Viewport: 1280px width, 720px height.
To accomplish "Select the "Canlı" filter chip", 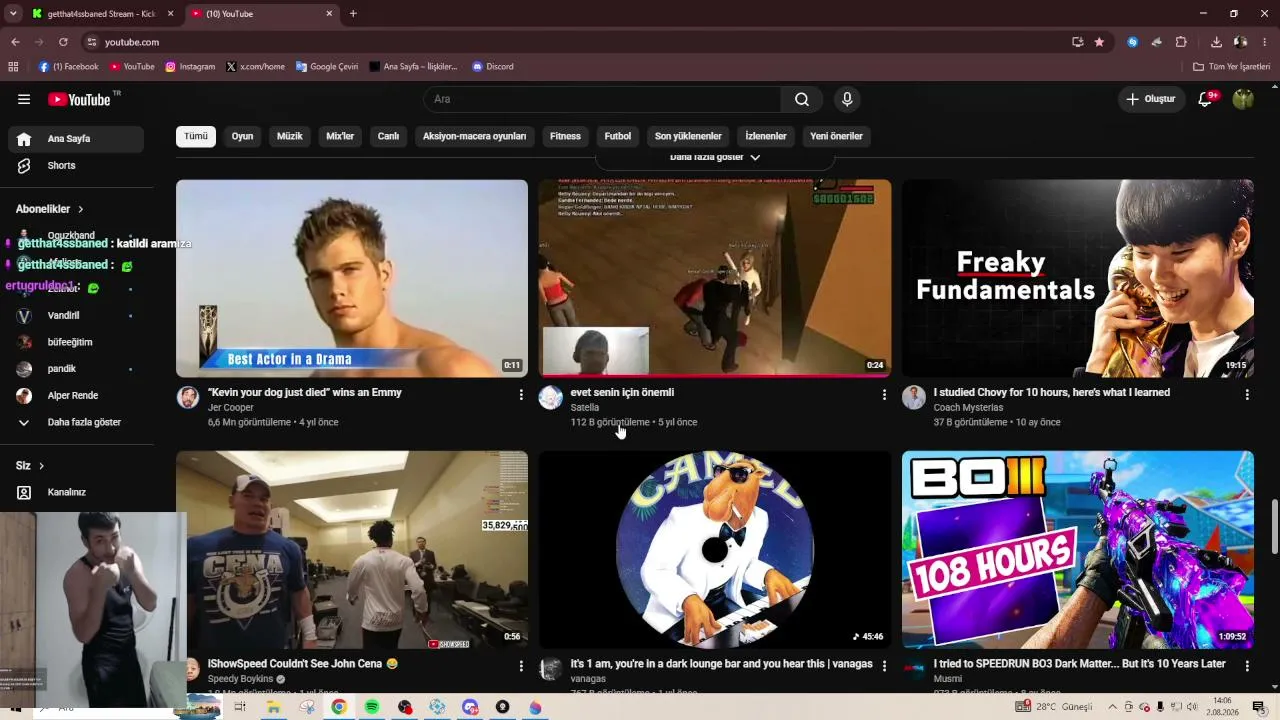I will tap(388, 136).
